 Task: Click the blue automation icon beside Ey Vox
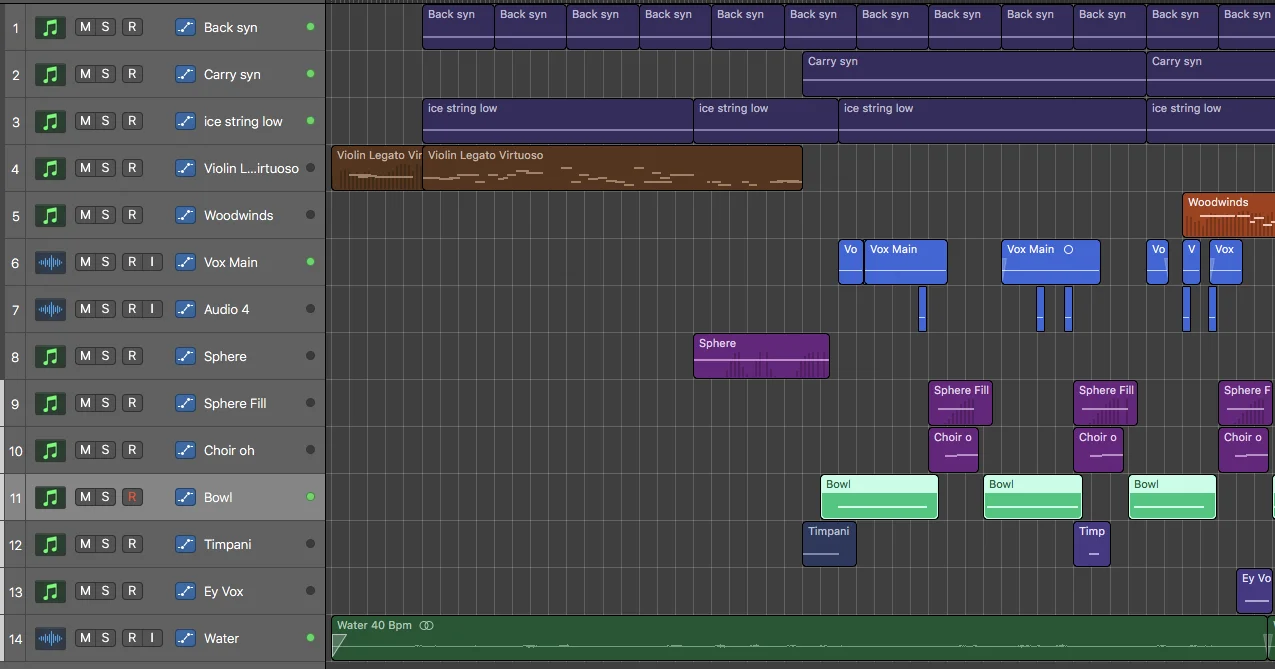[185, 591]
